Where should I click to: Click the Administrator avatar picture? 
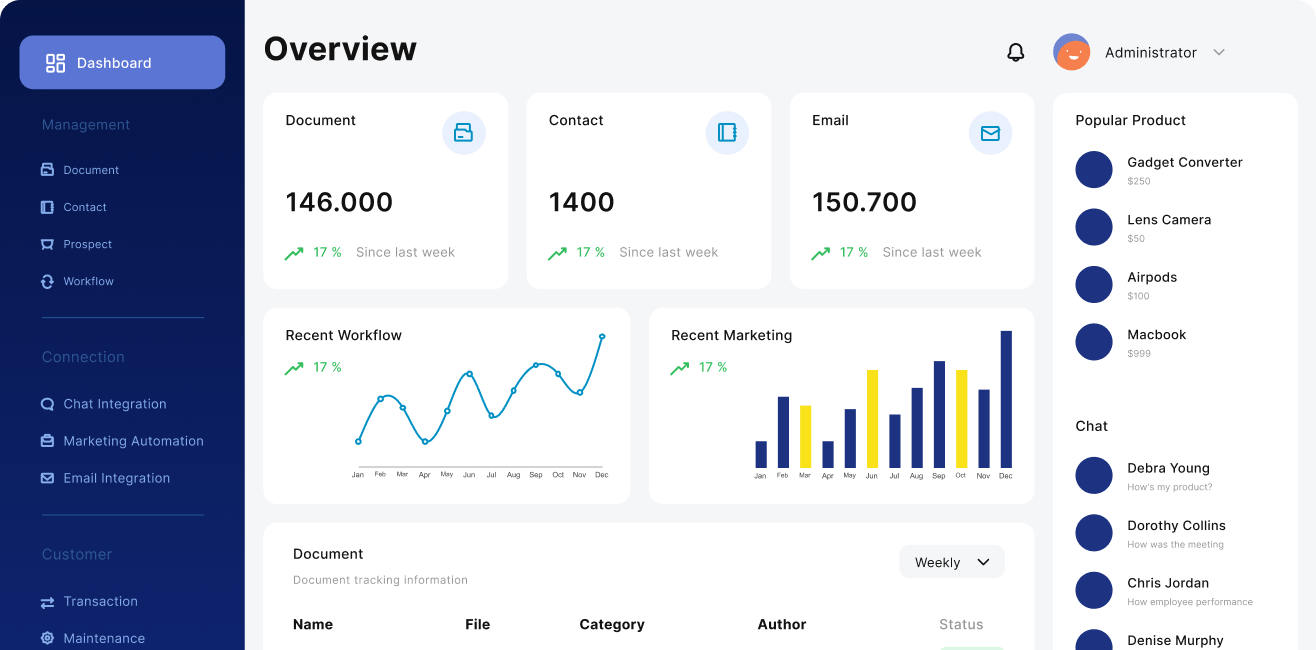coord(1071,52)
